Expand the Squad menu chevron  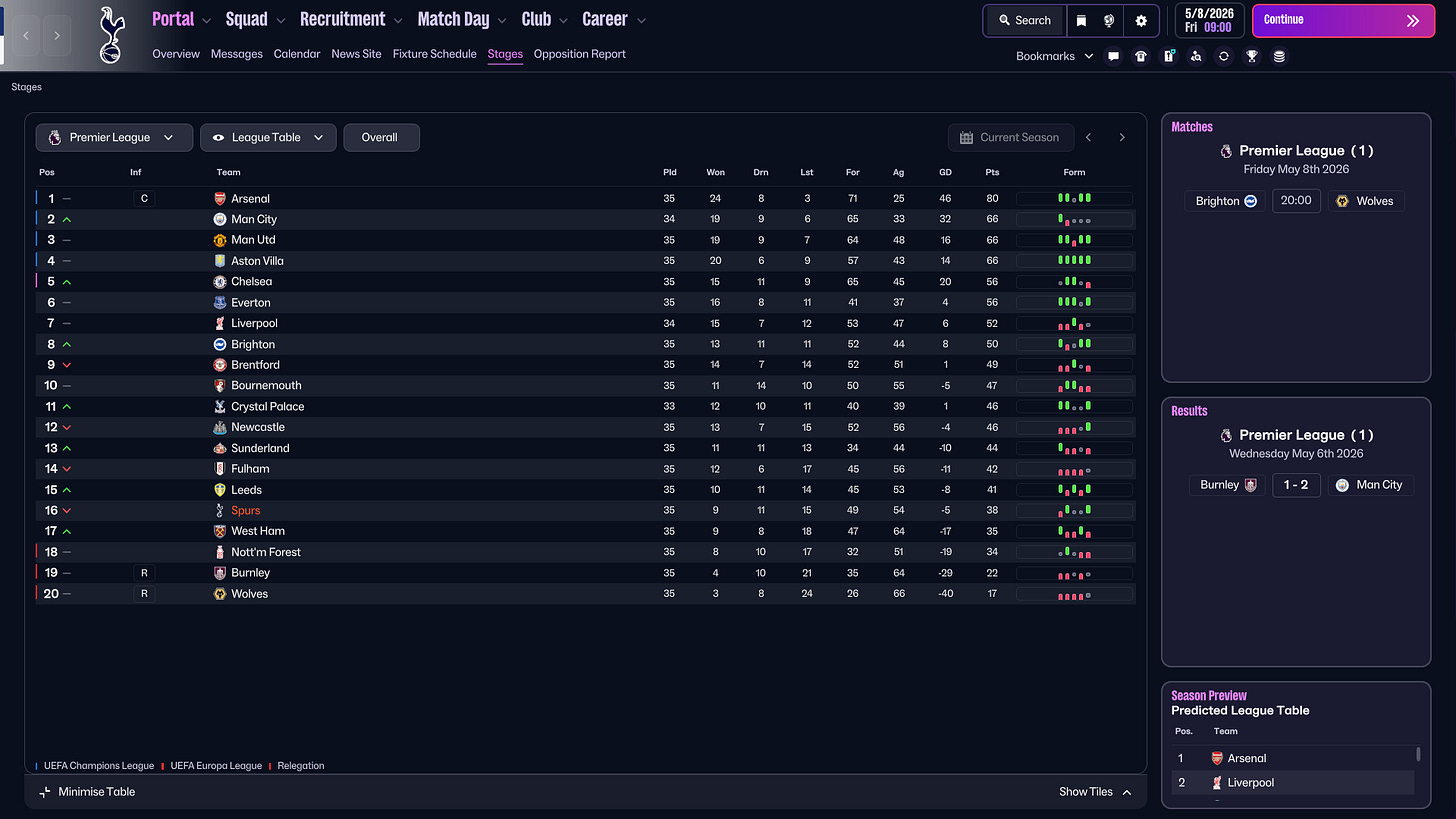pyautogui.click(x=281, y=20)
